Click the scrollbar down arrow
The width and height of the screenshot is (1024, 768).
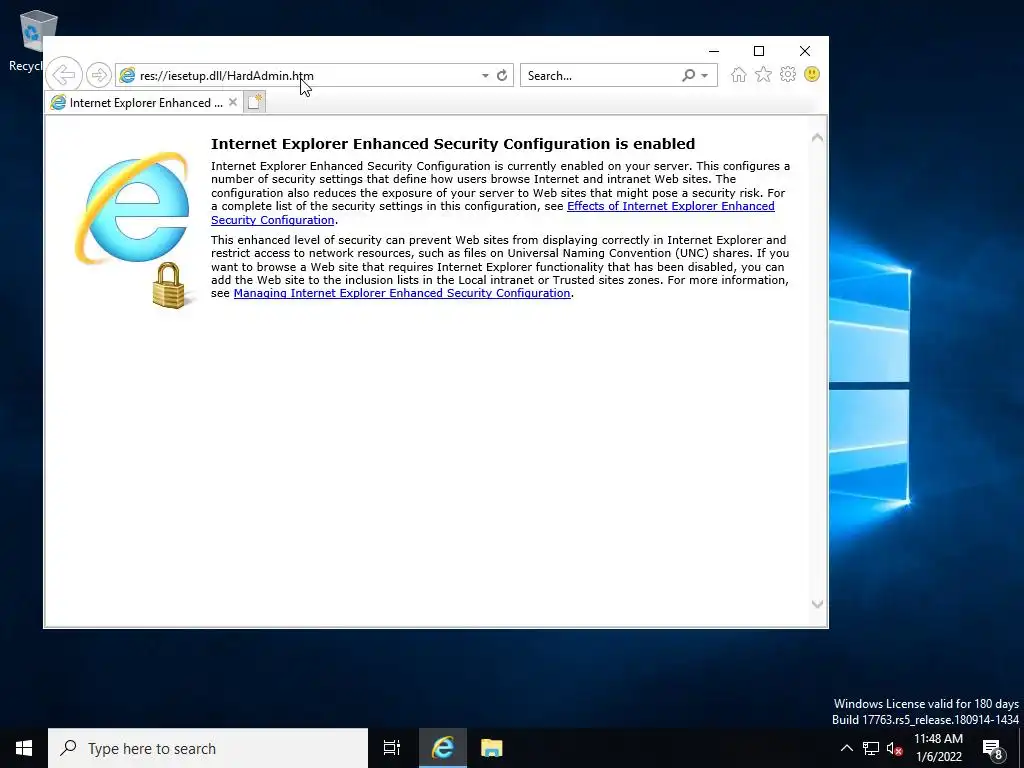click(x=817, y=604)
